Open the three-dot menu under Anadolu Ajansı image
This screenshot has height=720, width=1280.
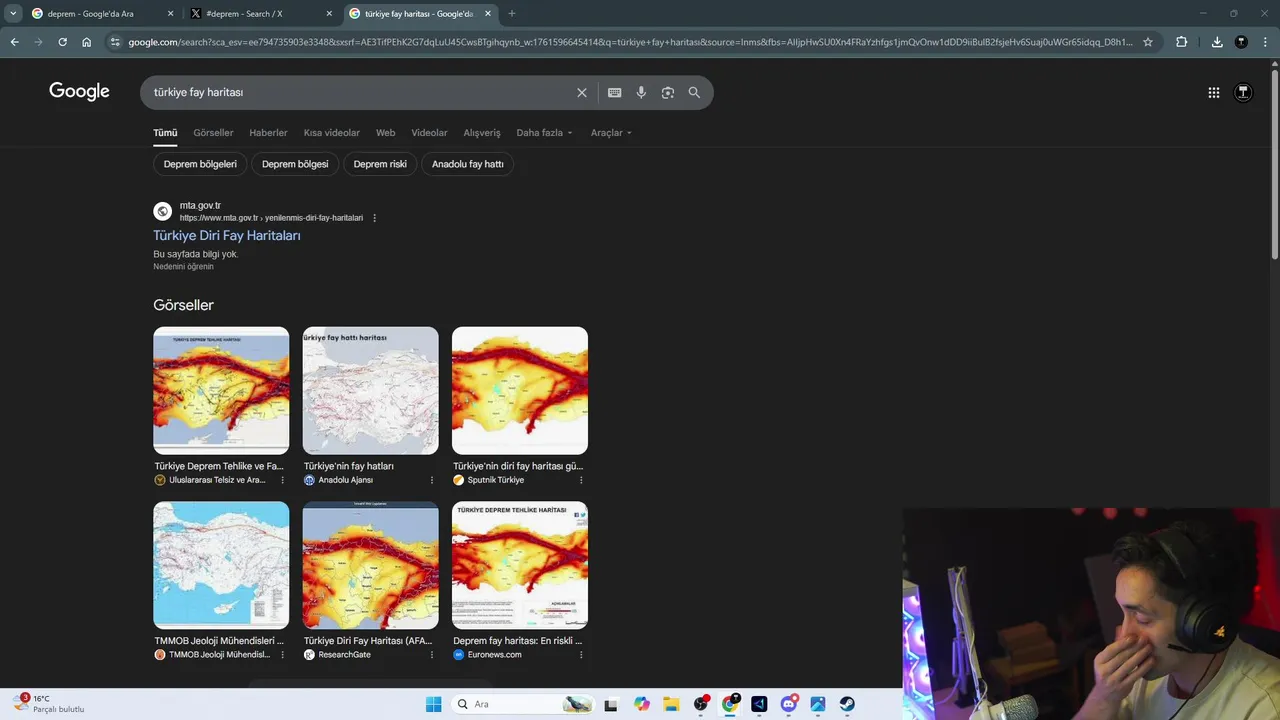pyautogui.click(x=432, y=480)
